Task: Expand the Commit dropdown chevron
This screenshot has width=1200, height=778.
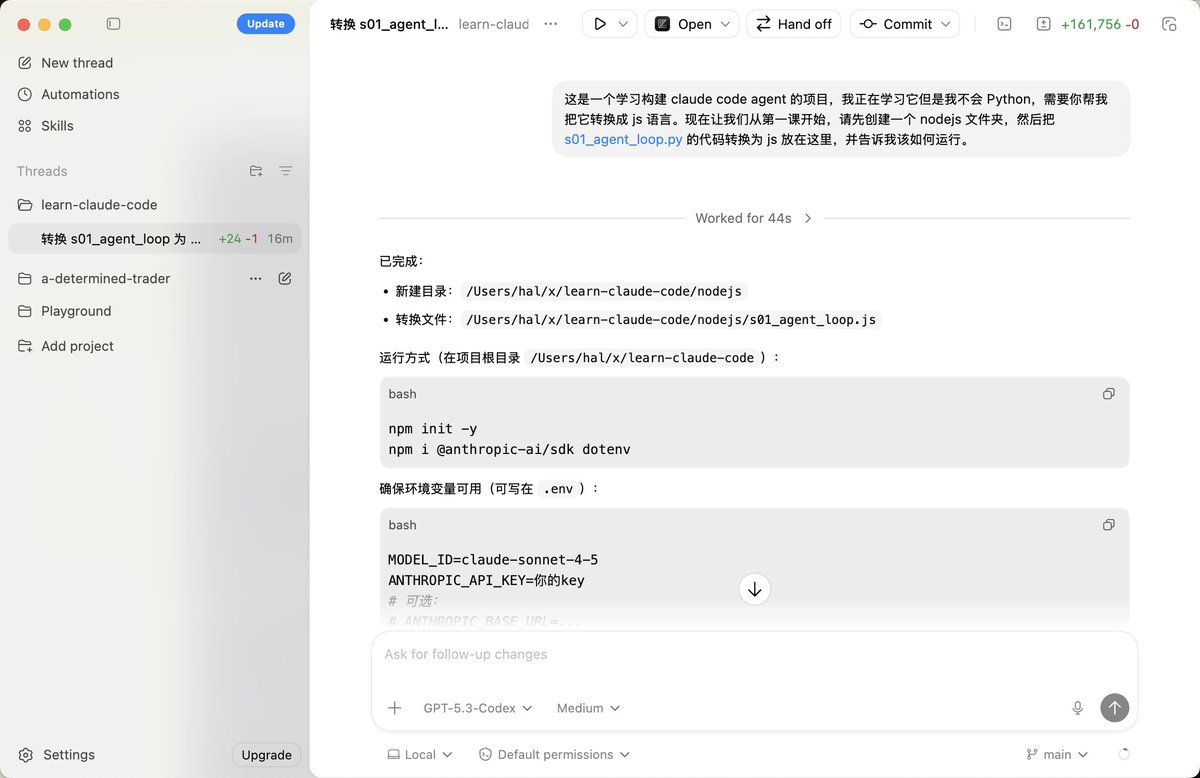Action: 945,24
